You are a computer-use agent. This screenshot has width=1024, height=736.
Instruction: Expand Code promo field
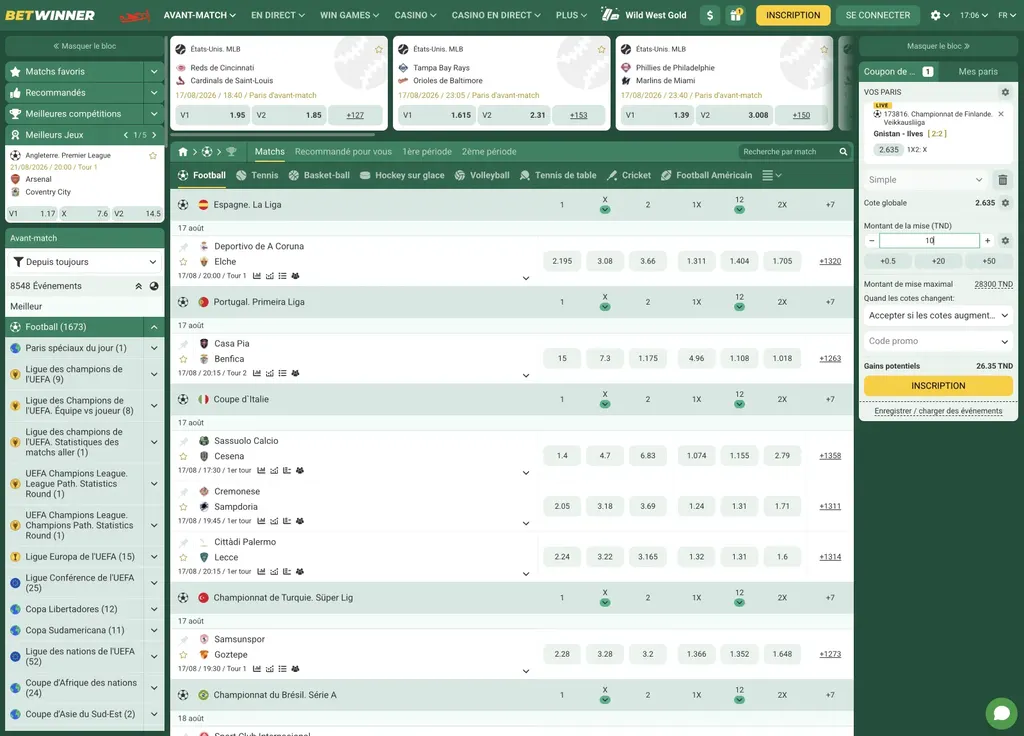938,341
